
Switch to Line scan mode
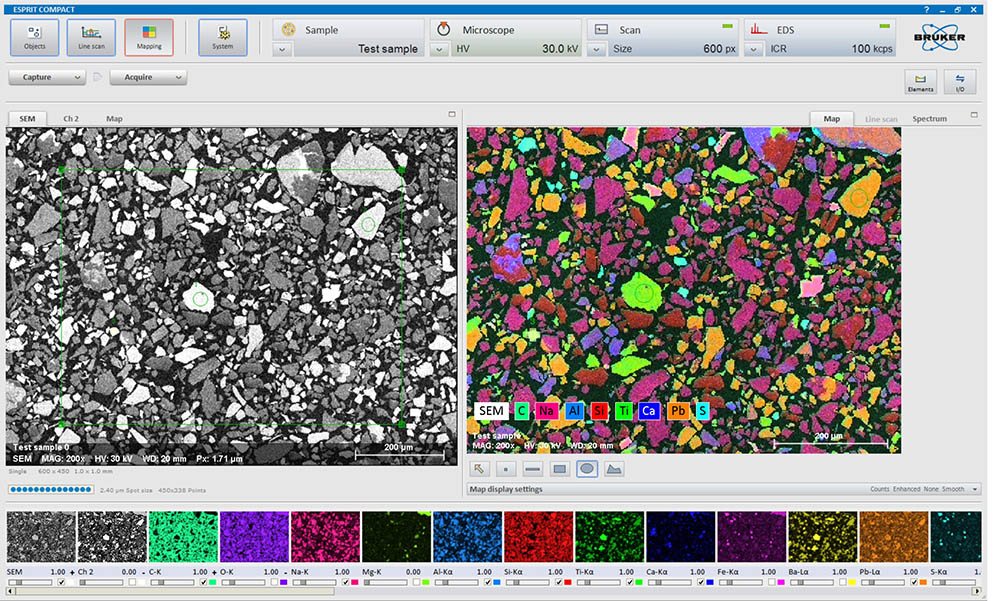click(x=91, y=37)
